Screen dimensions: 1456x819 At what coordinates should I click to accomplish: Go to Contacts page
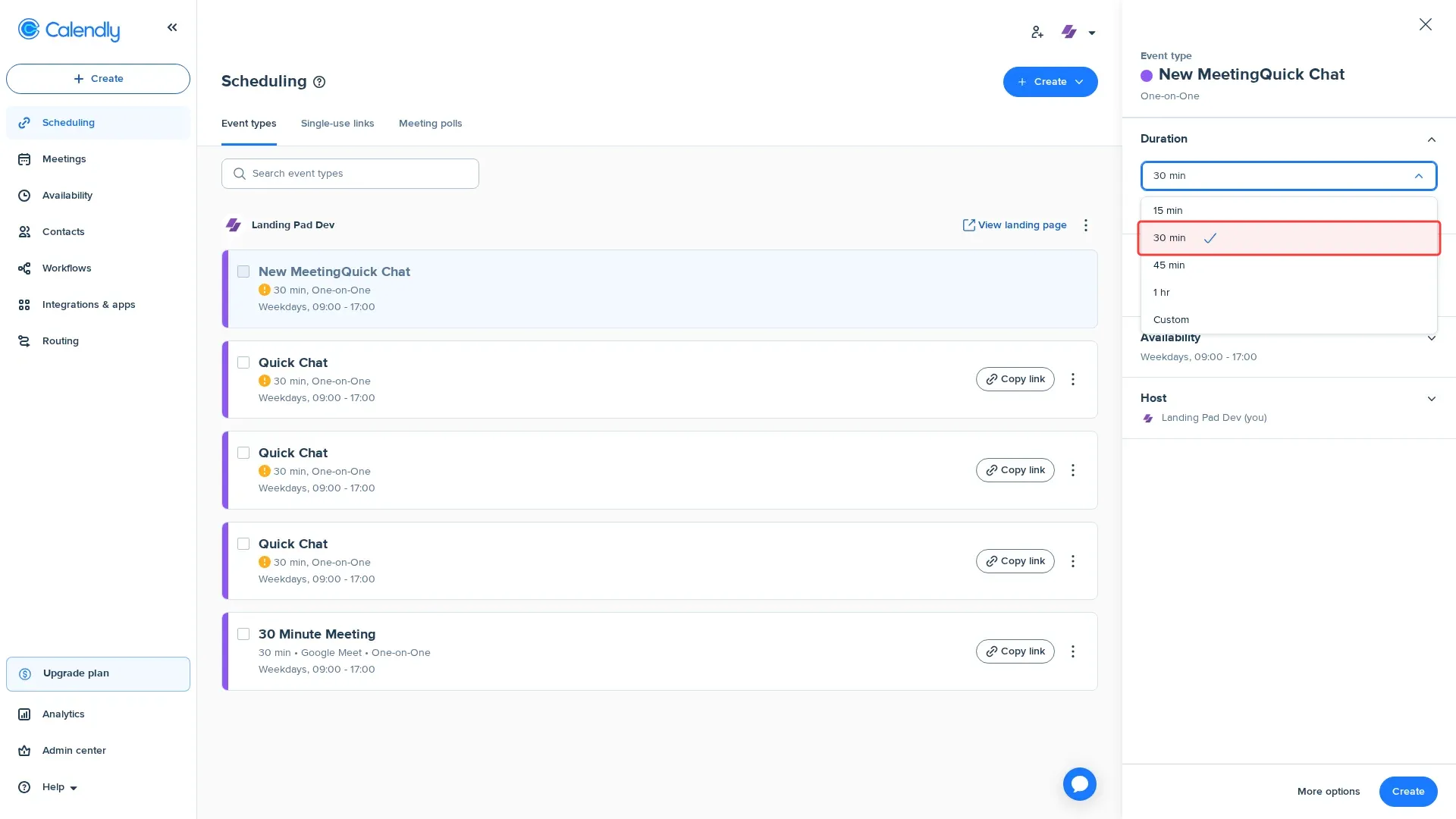pos(63,231)
